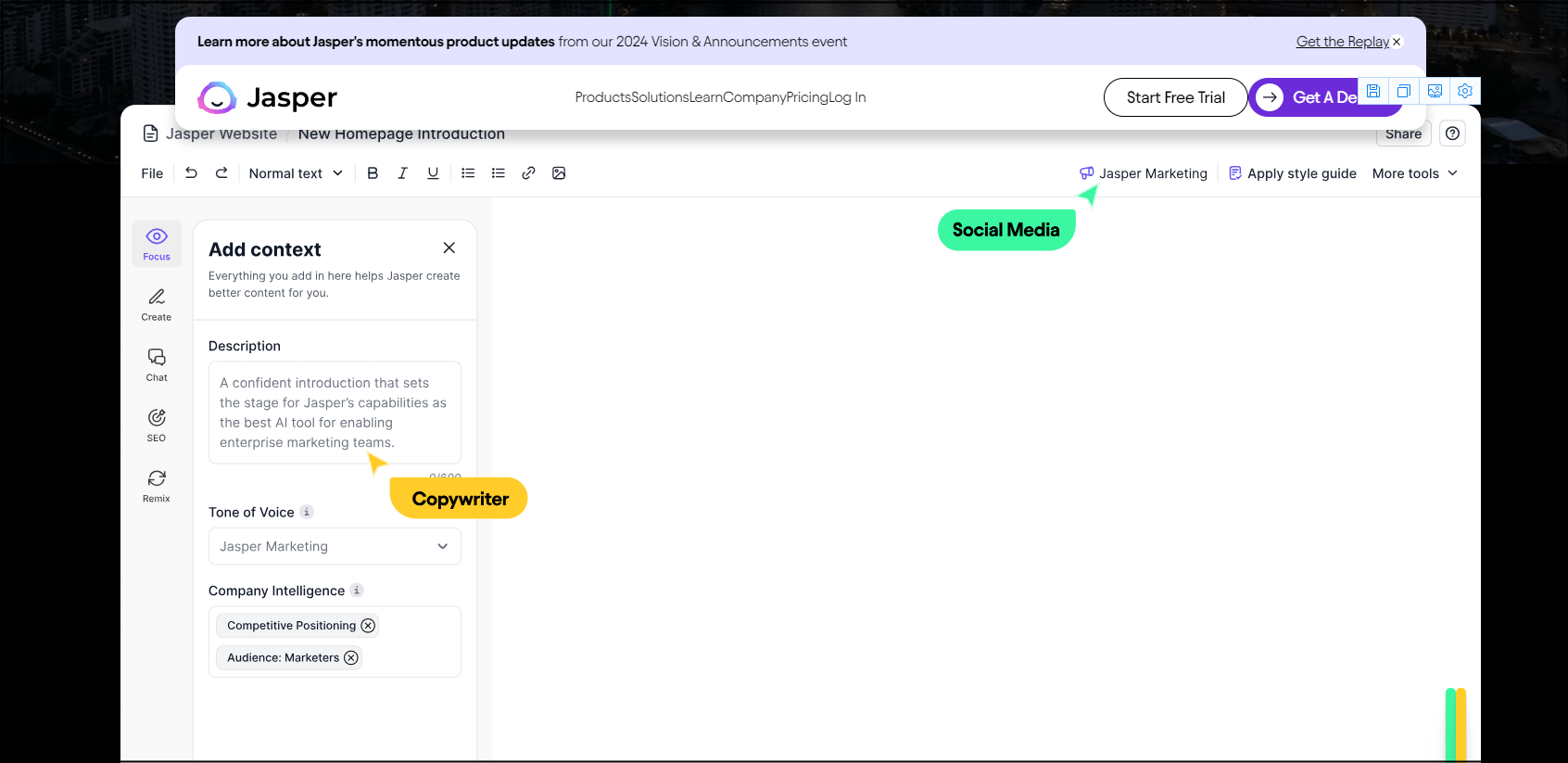Image resolution: width=1568 pixels, height=763 pixels.
Task: Remove the Audience: Marketers tag
Action: coord(351,657)
